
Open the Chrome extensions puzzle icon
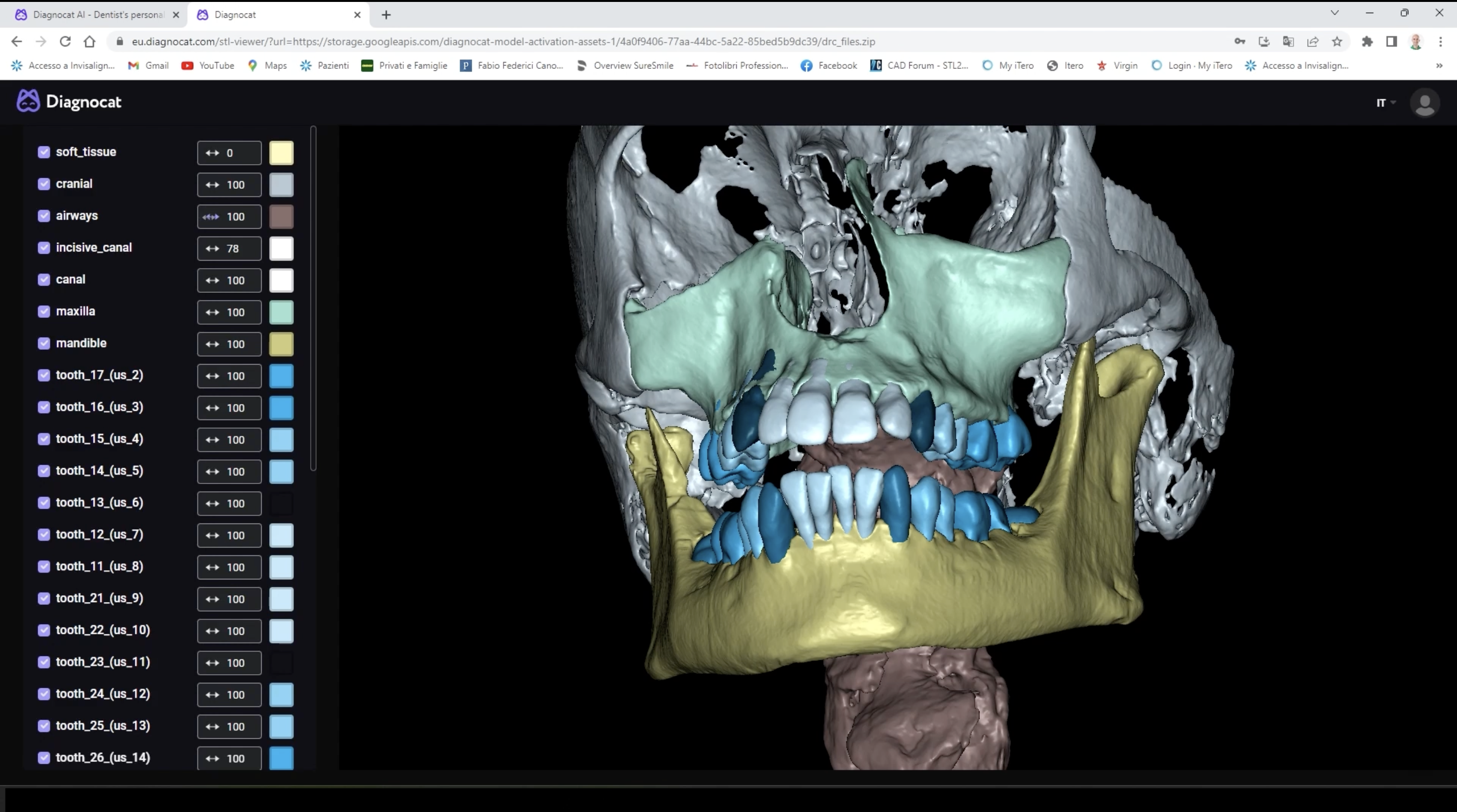(x=1367, y=41)
